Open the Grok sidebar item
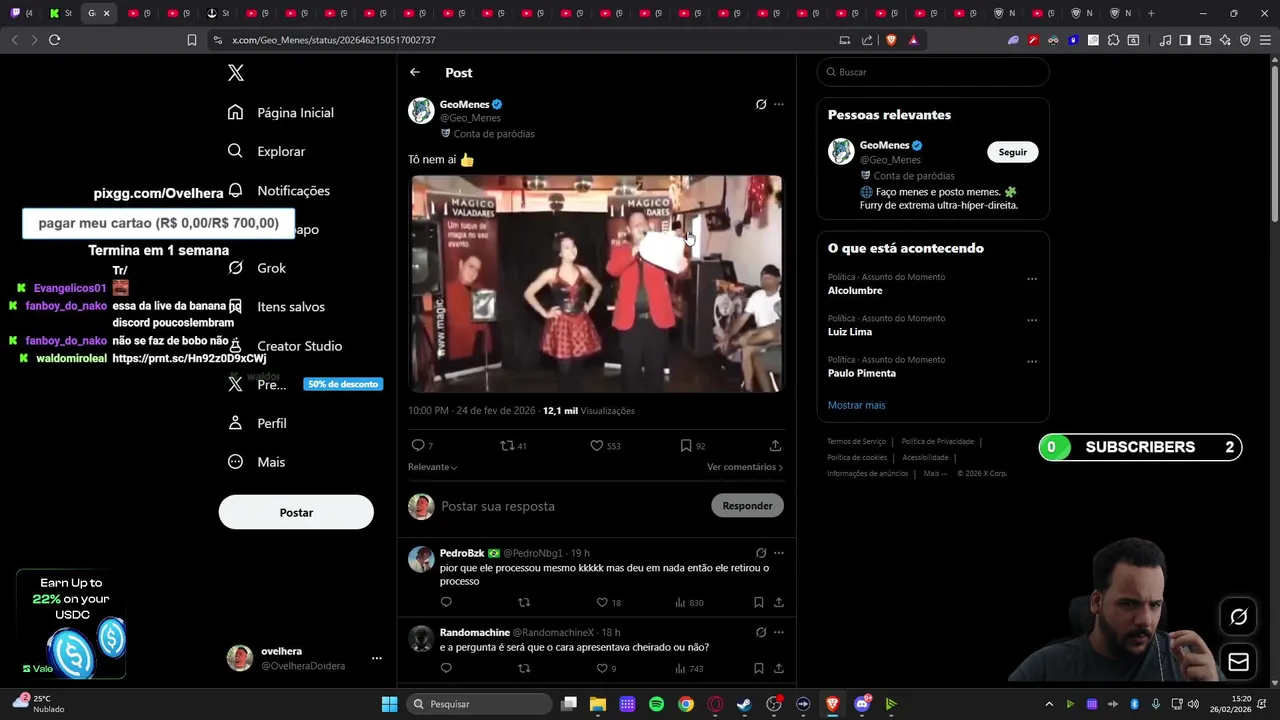Image resolution: width=1280 pixels, height=720 pixels. pyautogui.click(x=257, y=268)
